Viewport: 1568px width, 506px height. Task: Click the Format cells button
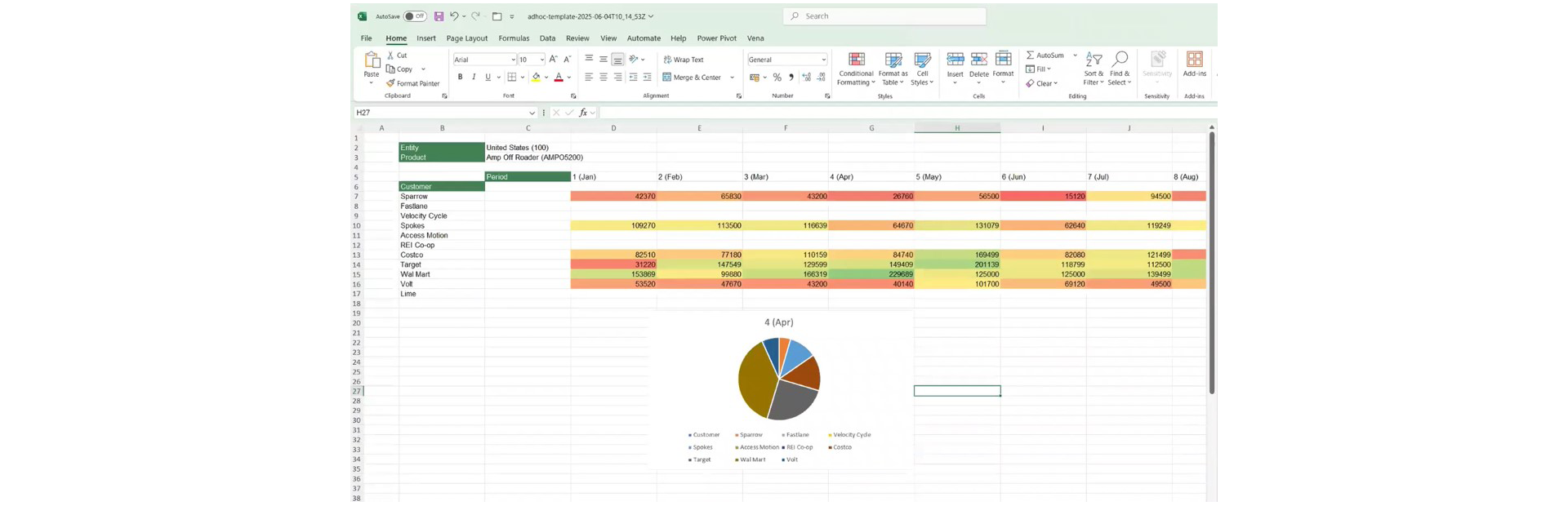coord(1003,69)
